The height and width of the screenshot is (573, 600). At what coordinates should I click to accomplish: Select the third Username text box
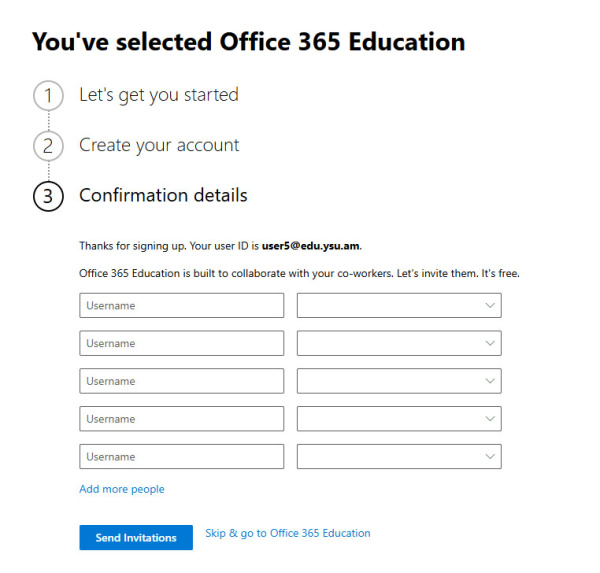tap(181, 381)
